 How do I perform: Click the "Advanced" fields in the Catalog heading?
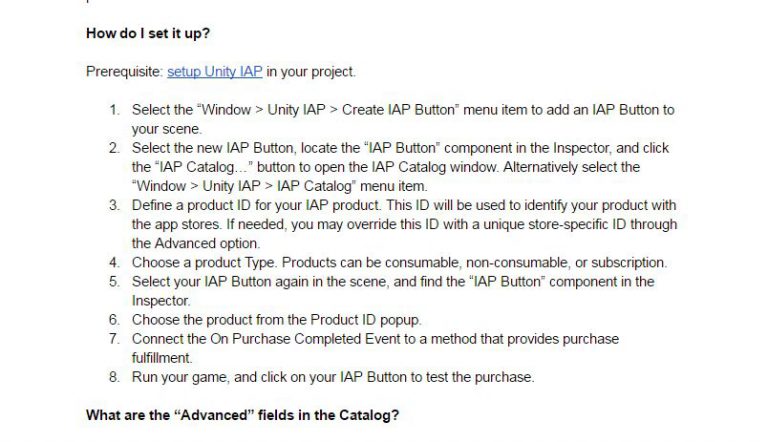click(242, 415)
